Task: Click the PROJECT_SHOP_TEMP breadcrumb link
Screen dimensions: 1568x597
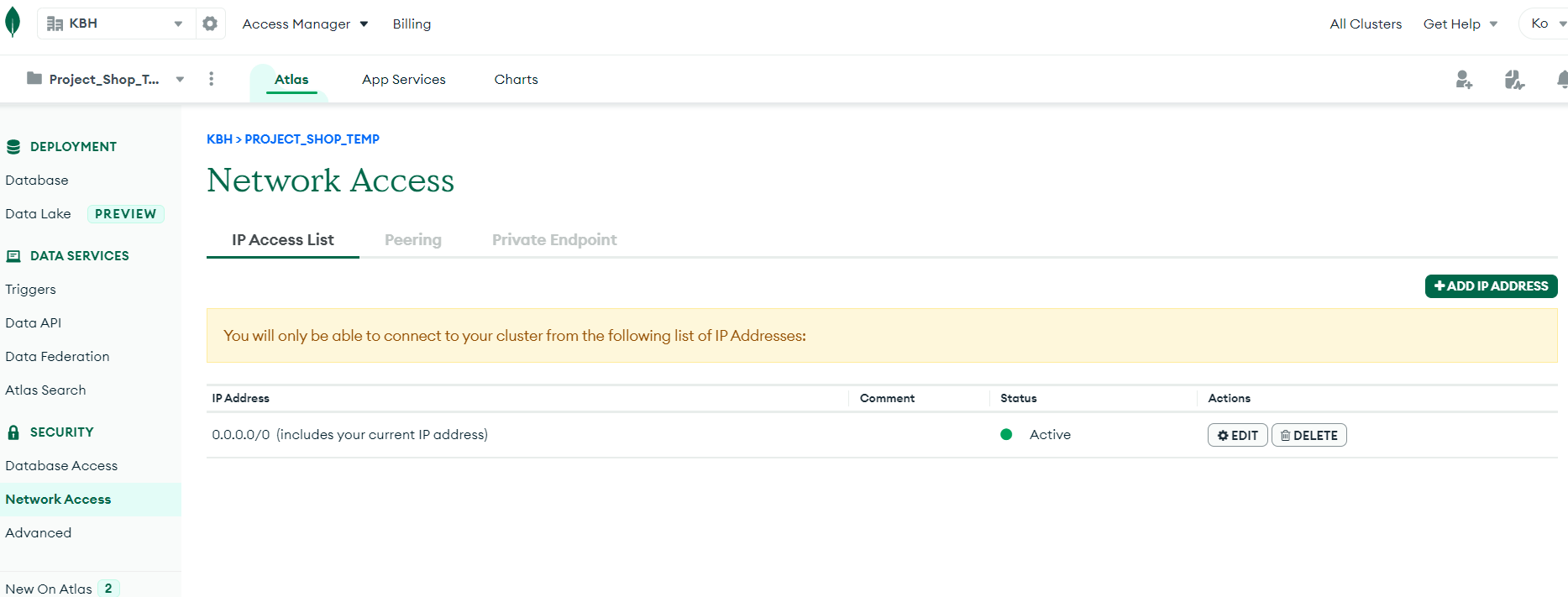Action: click(312, 139)
